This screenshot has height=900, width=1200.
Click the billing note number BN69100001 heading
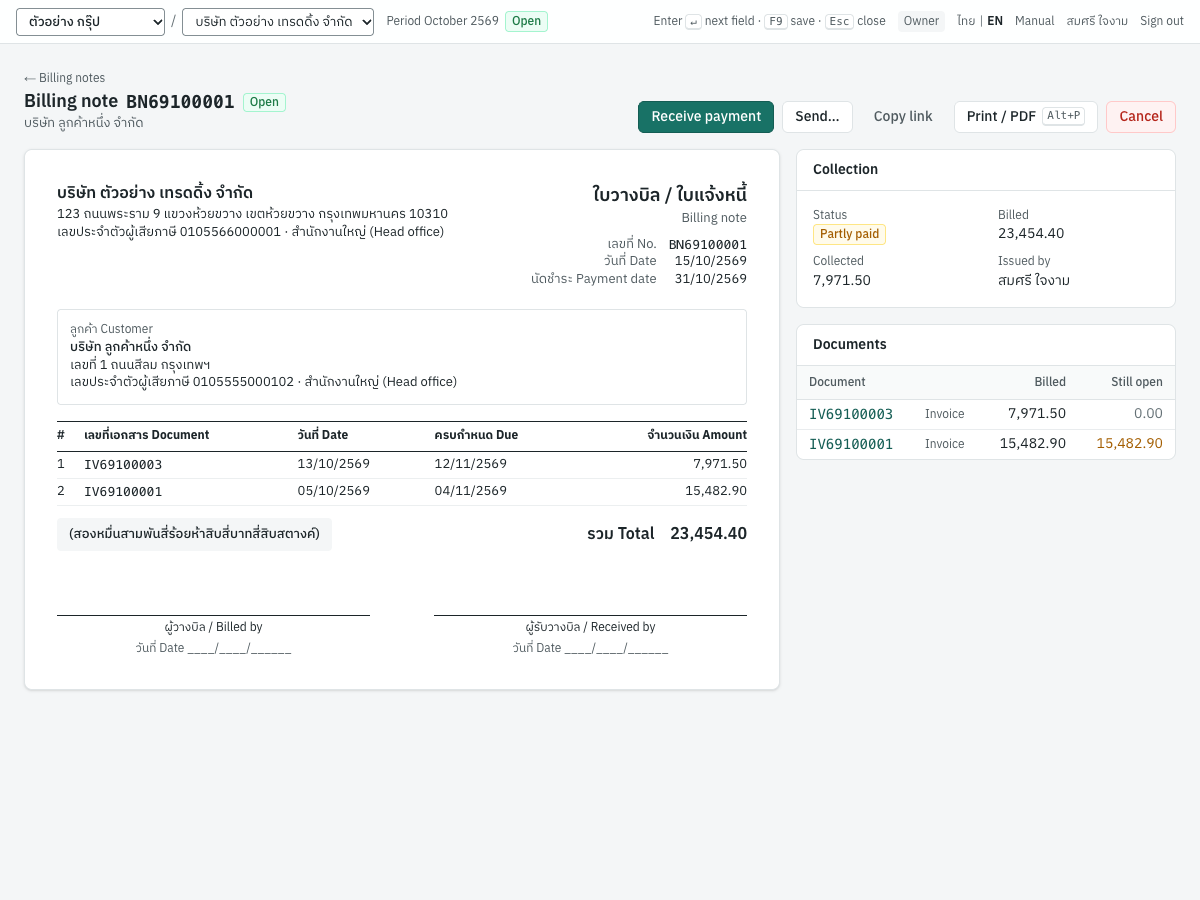point(180,102)
